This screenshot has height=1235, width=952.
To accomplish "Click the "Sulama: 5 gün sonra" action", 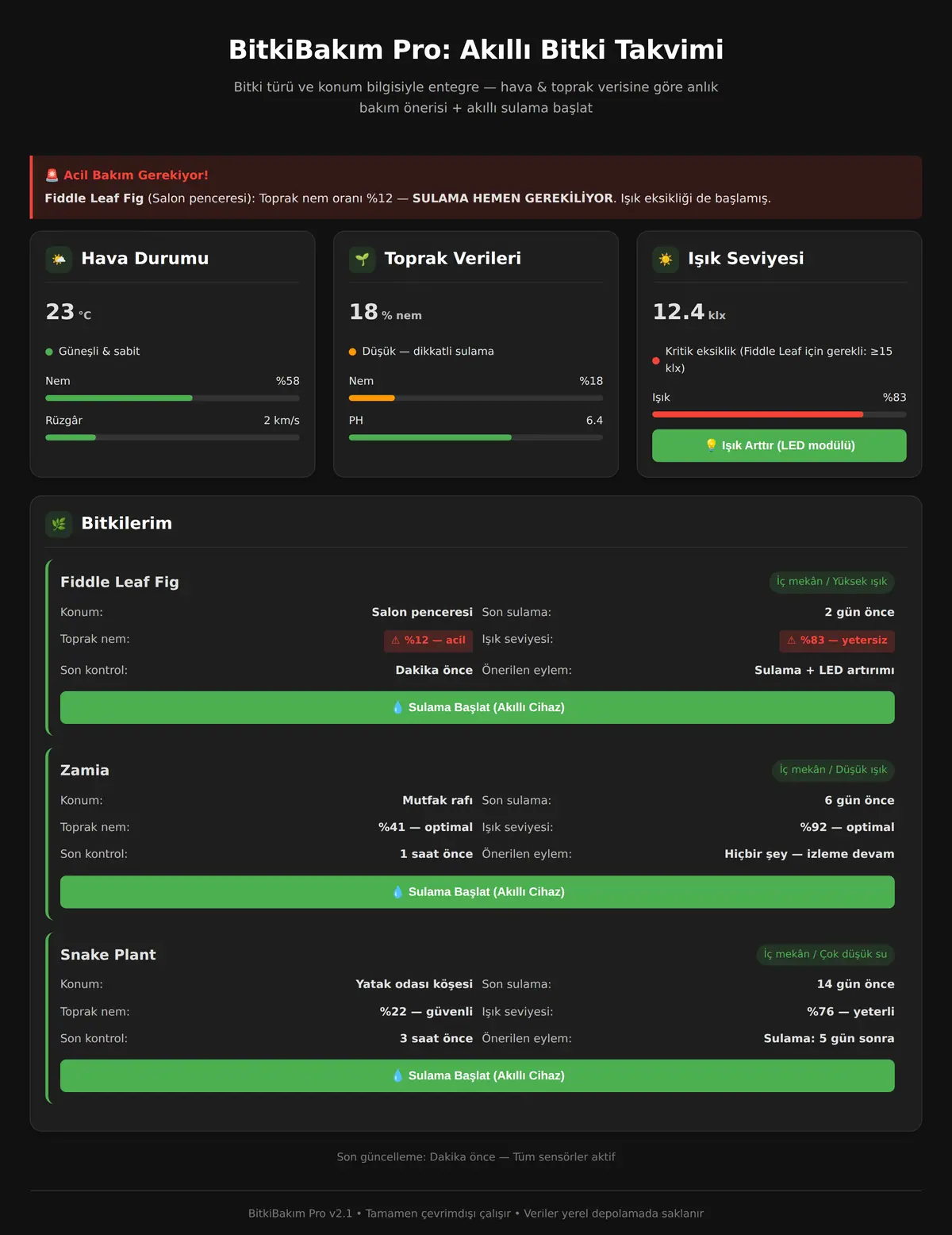I will point(829,1038).
